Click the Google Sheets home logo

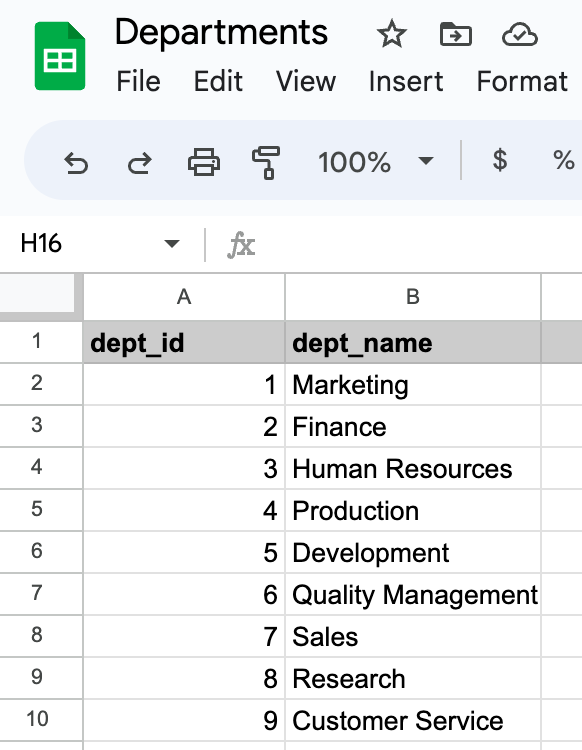(x=60, y=56)
